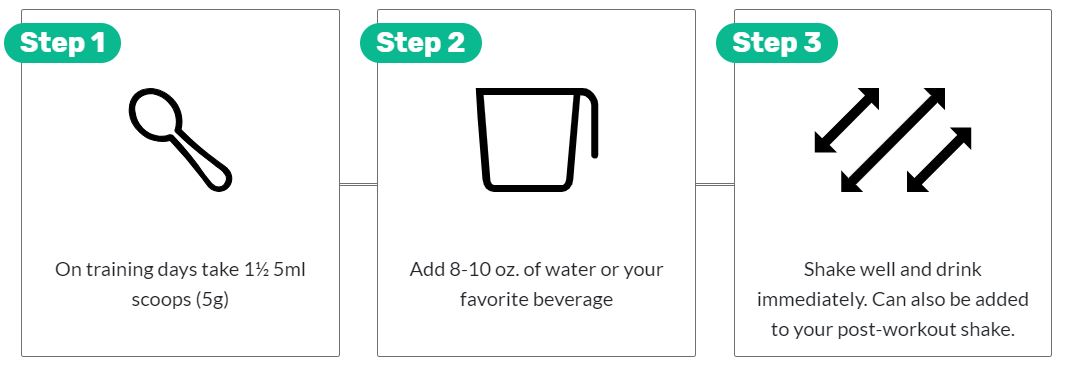
Task: Click connector line between Step 1 and 2
Action: [x=358, y=184]
